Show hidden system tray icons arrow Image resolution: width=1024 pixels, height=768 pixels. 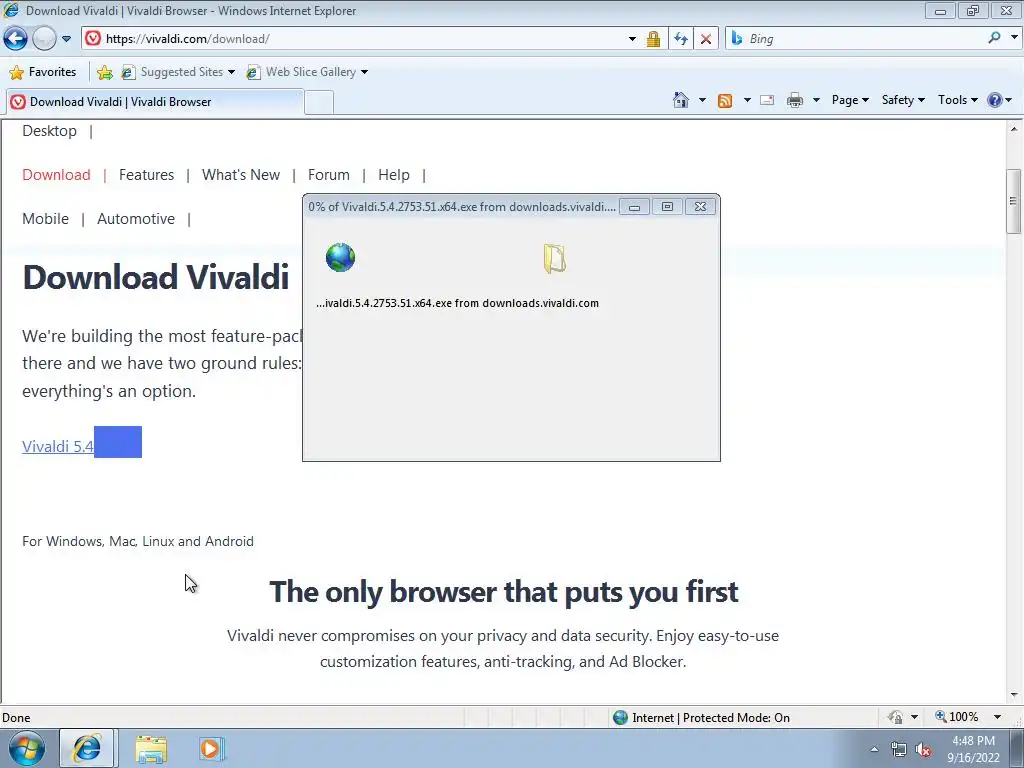(x=874, y=749)
